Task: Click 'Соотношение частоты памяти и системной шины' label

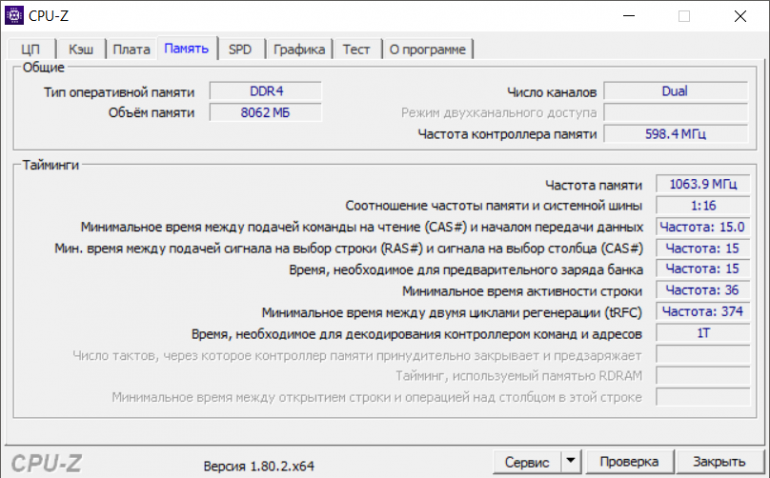Action: click(494, 206)
